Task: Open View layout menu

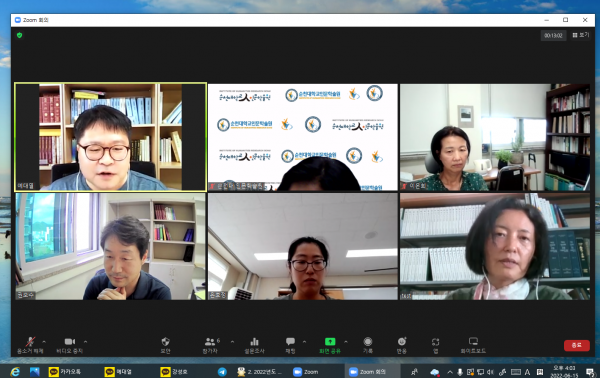Action: [580, 35]
